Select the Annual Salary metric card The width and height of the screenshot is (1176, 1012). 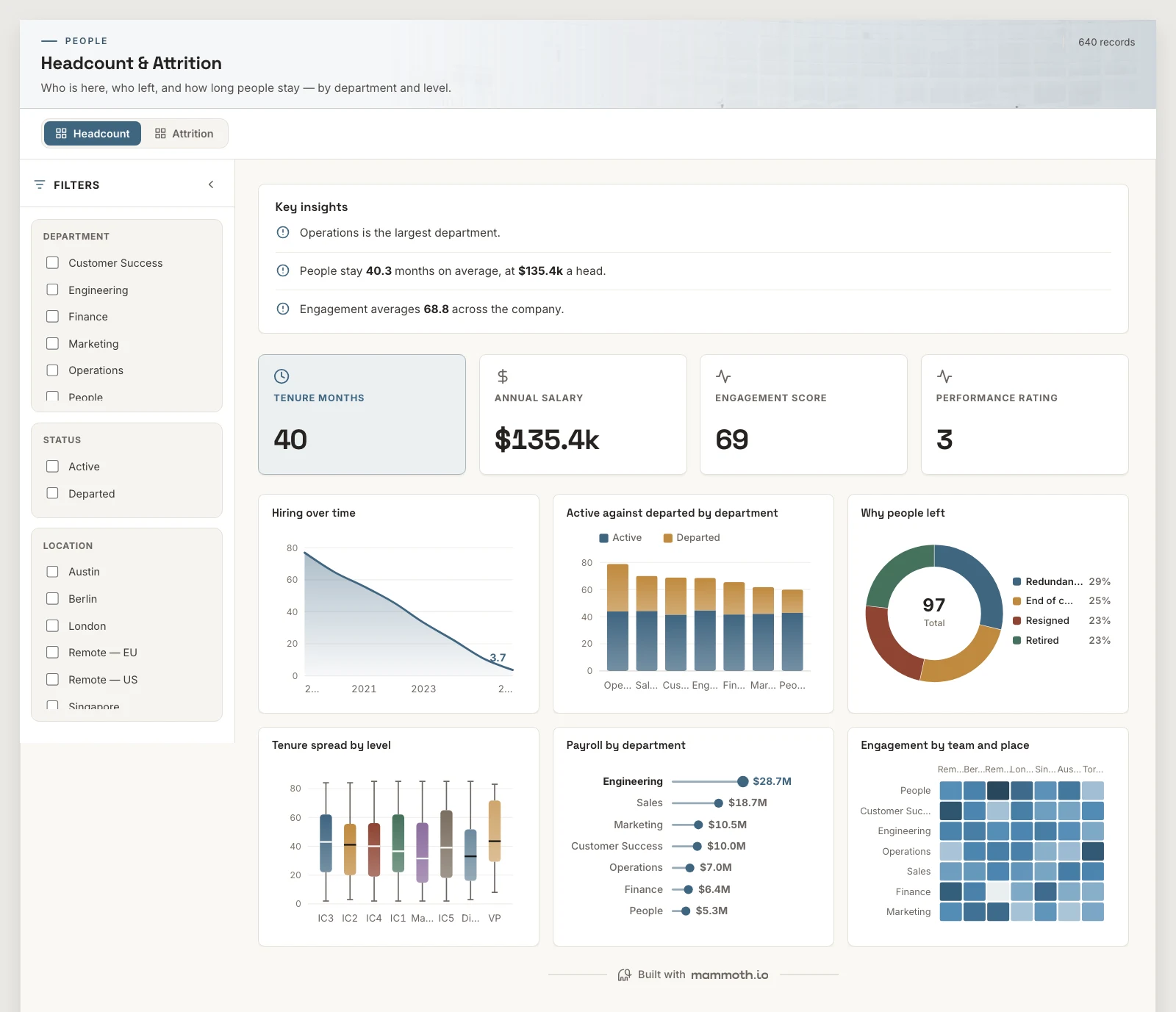[x=583, y=415]
